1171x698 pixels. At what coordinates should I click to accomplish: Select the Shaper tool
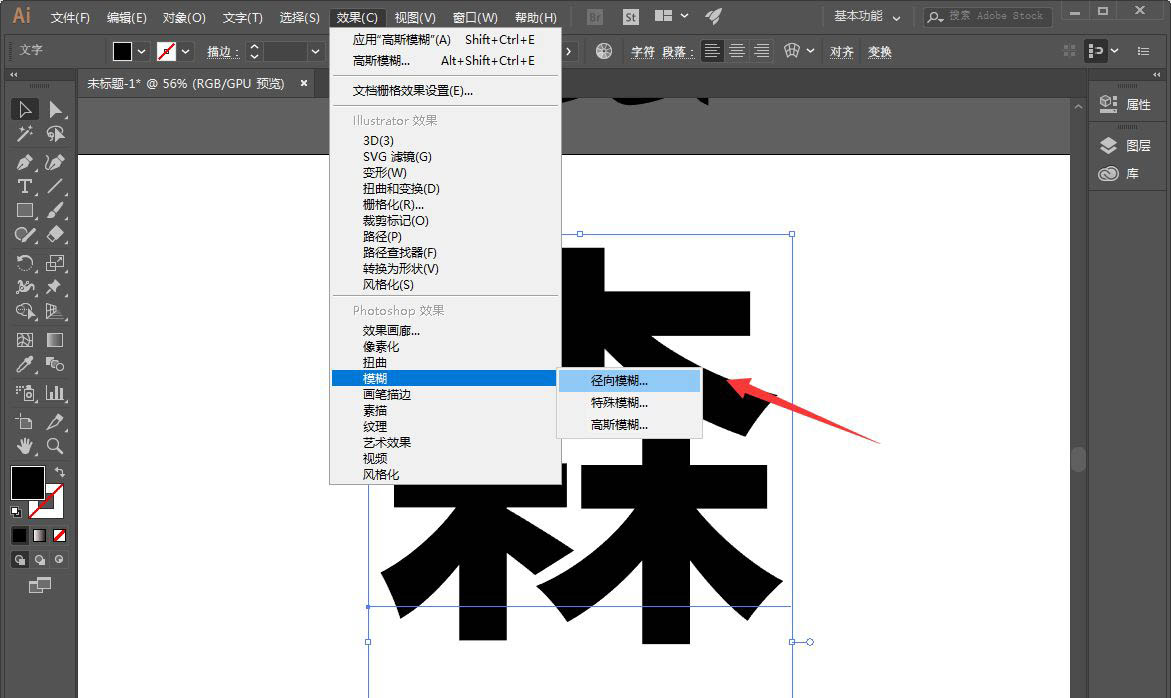tap(25, 234)
